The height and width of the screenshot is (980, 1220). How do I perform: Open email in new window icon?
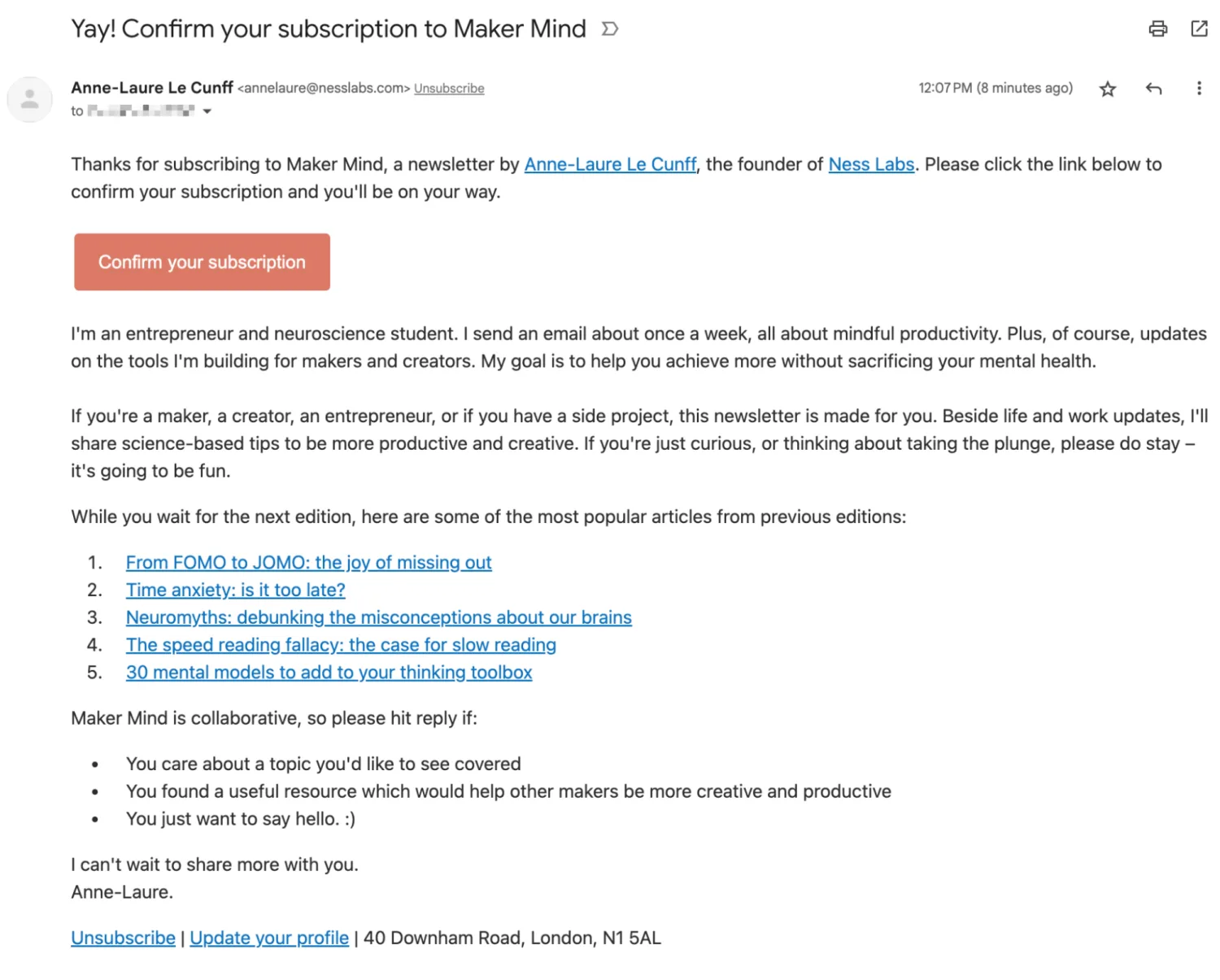click(x=1199, y=29)
